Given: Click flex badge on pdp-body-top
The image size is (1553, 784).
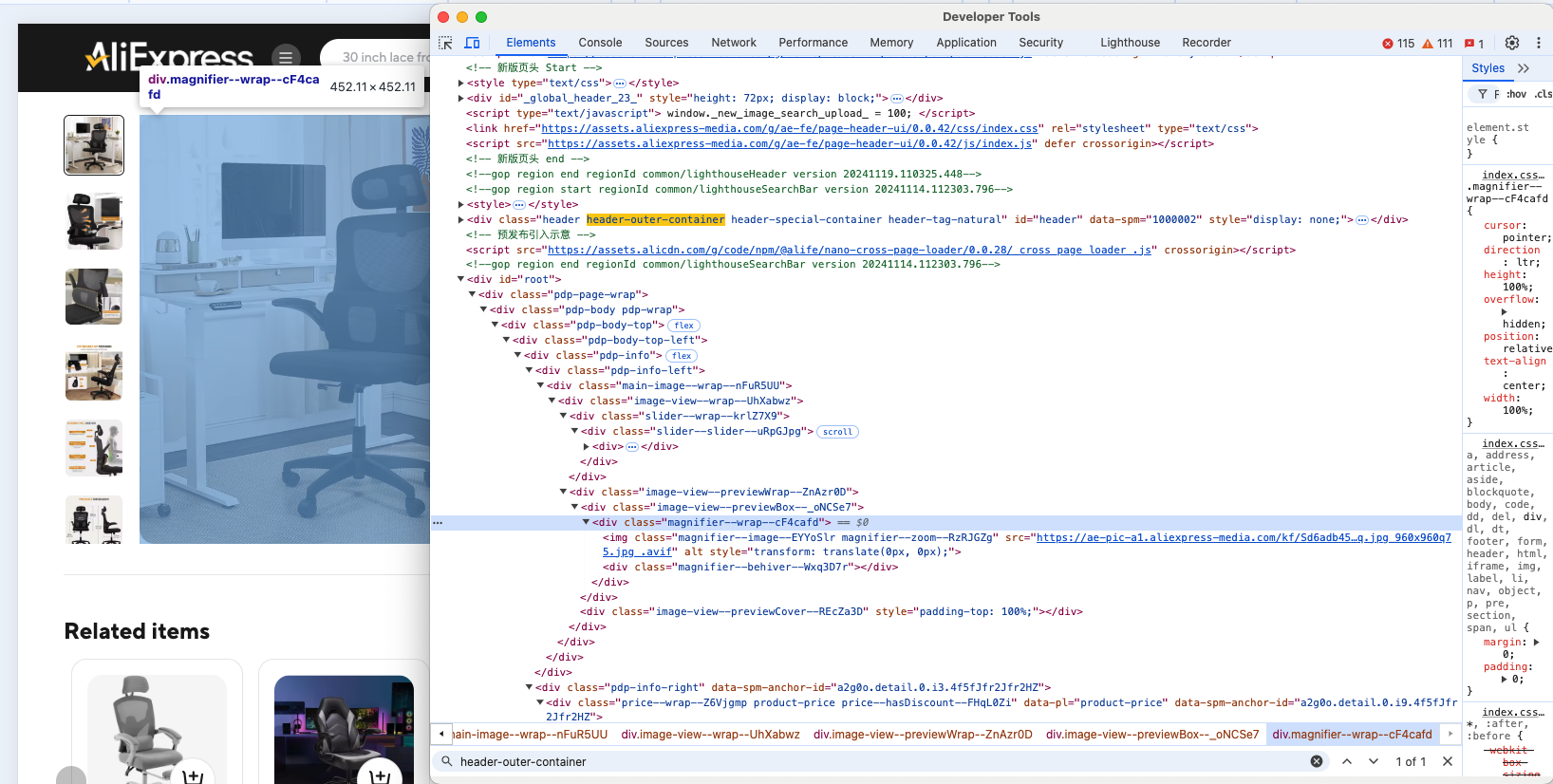Looking at the screenshot, I should point(683,326).
